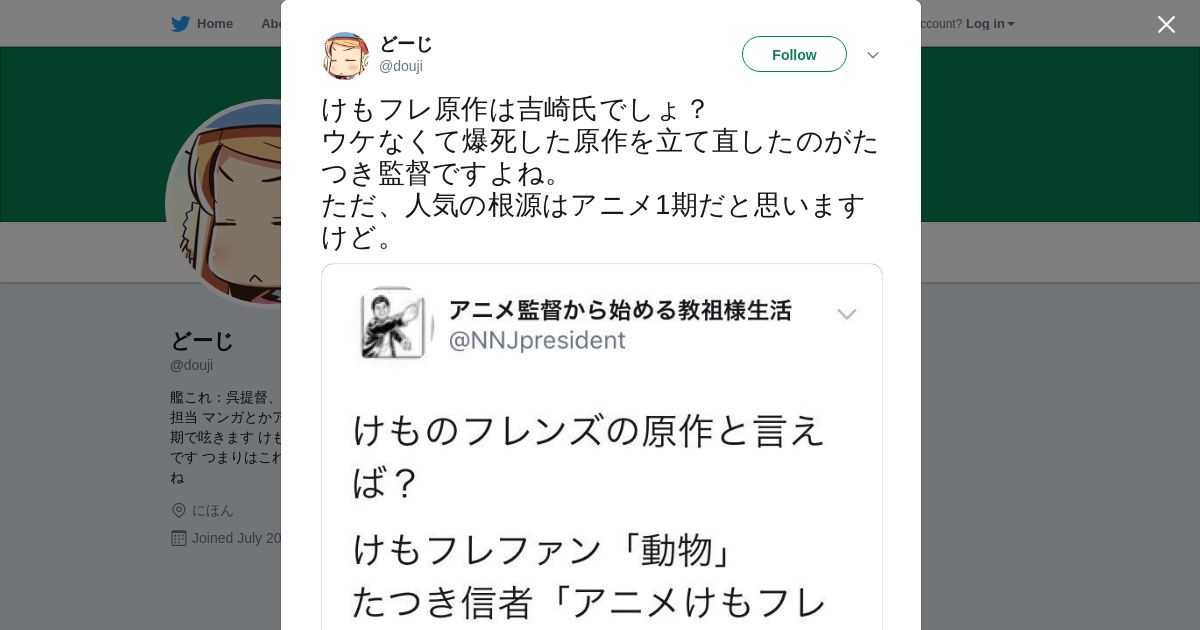Click the アニメ監督から始める教祖様生活 account name

tap(620, 311)
